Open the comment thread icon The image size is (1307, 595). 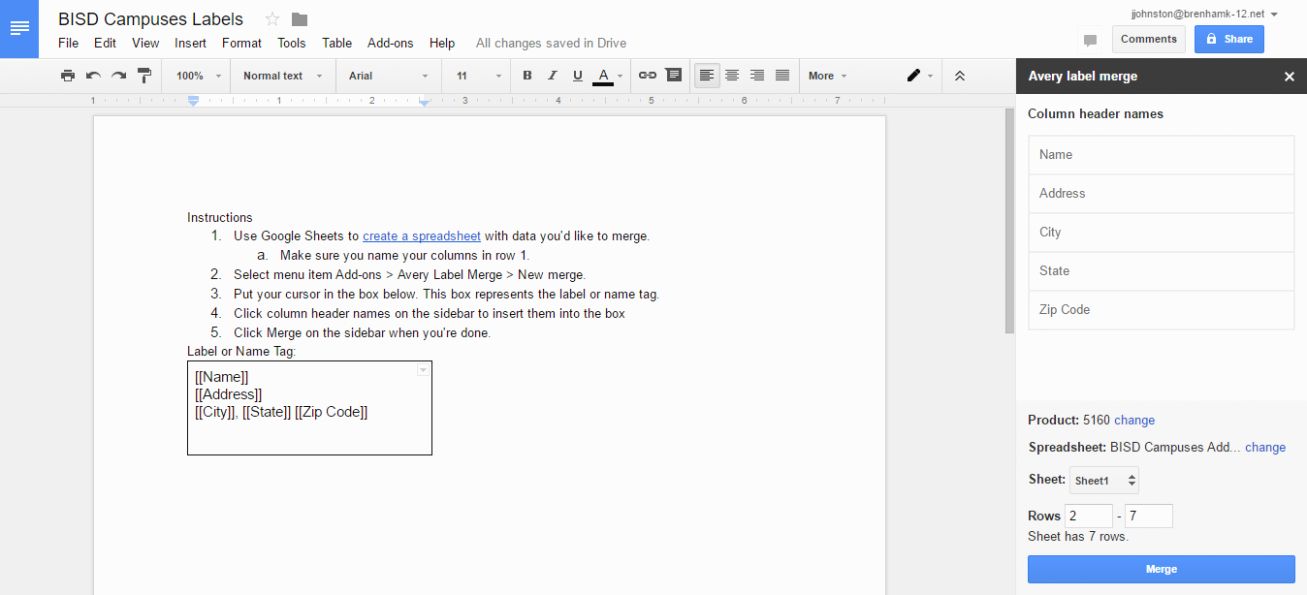pos(1090,40)
